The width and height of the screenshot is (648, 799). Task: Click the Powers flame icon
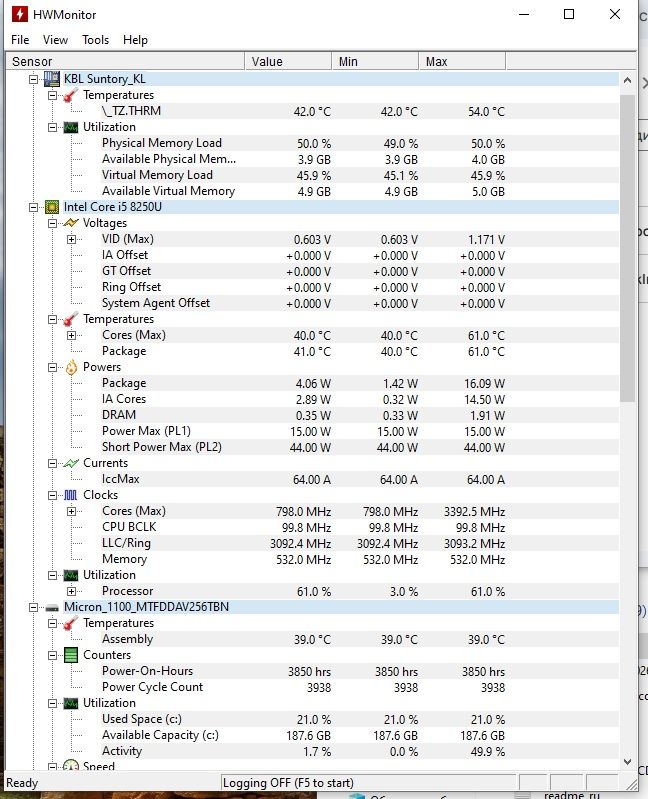click(71, 367)
